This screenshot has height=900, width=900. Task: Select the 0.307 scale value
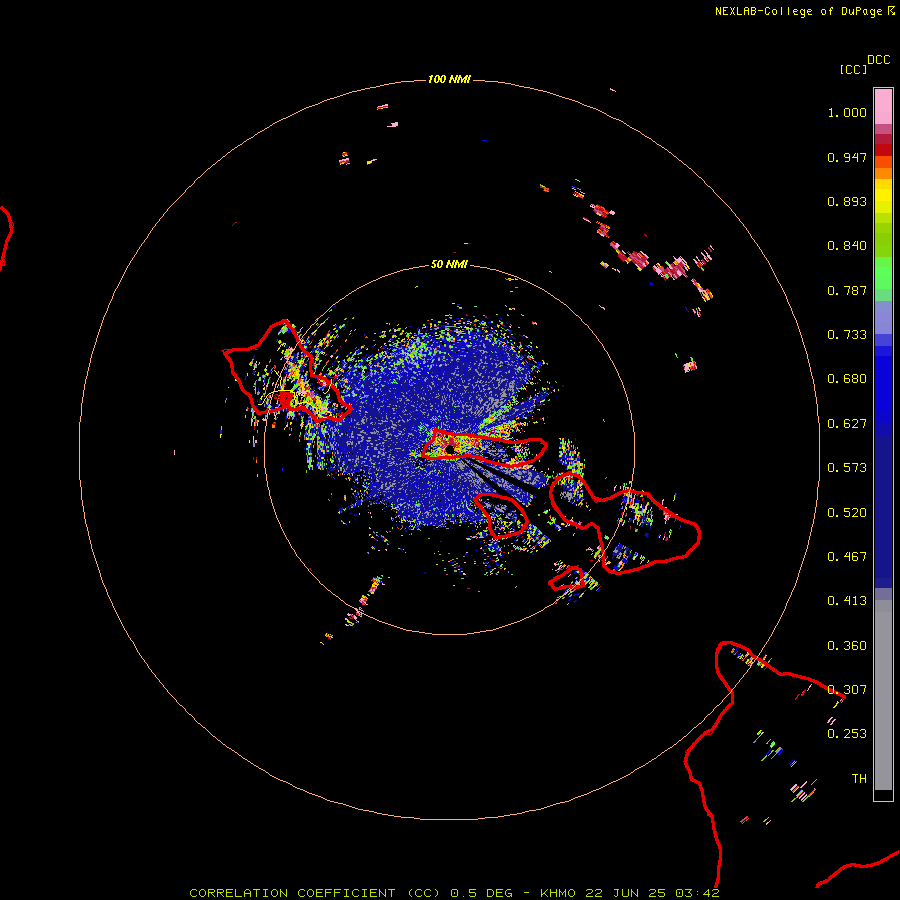coord(847,690)
